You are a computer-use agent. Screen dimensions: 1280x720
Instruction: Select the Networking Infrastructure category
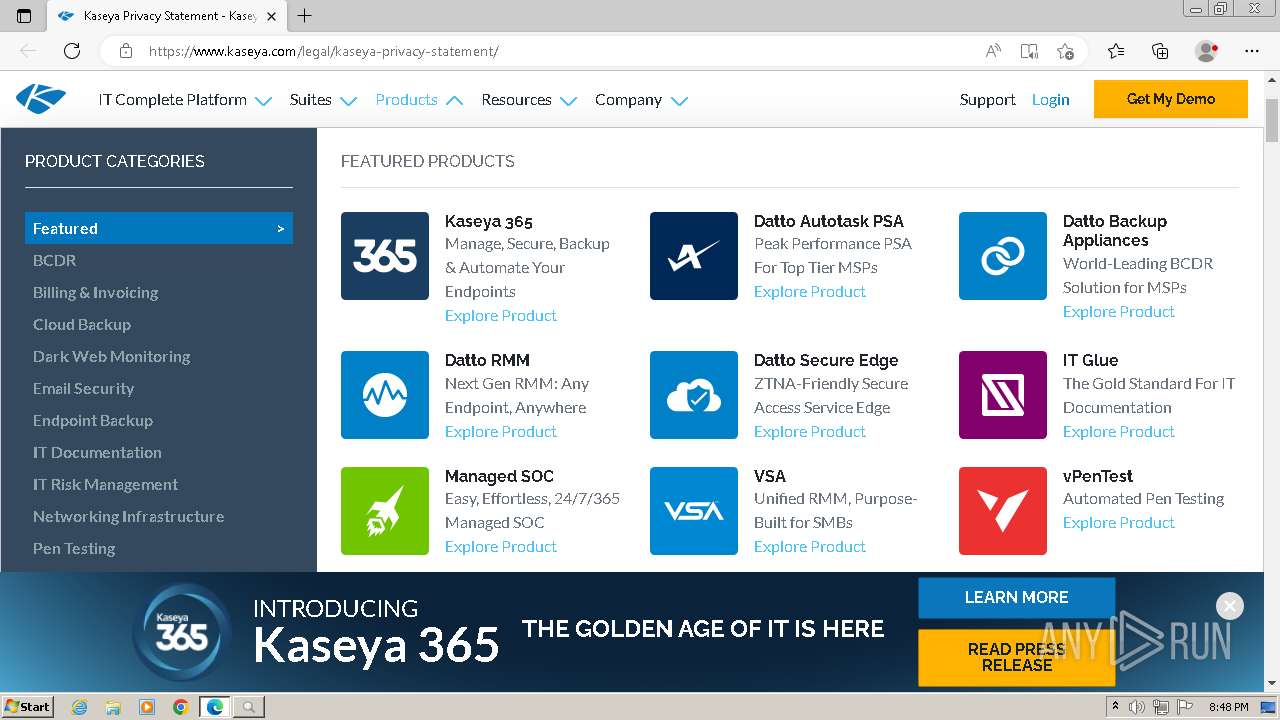(128, 516)
